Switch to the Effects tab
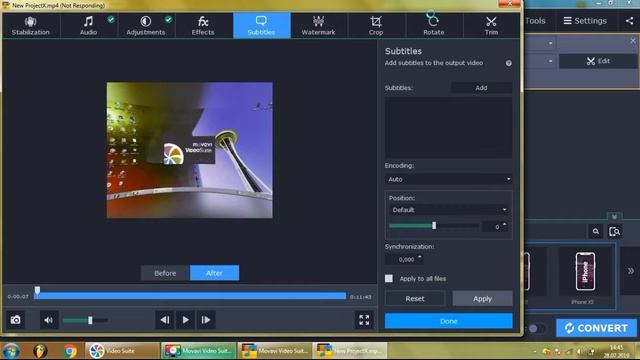 click(203, 26)
